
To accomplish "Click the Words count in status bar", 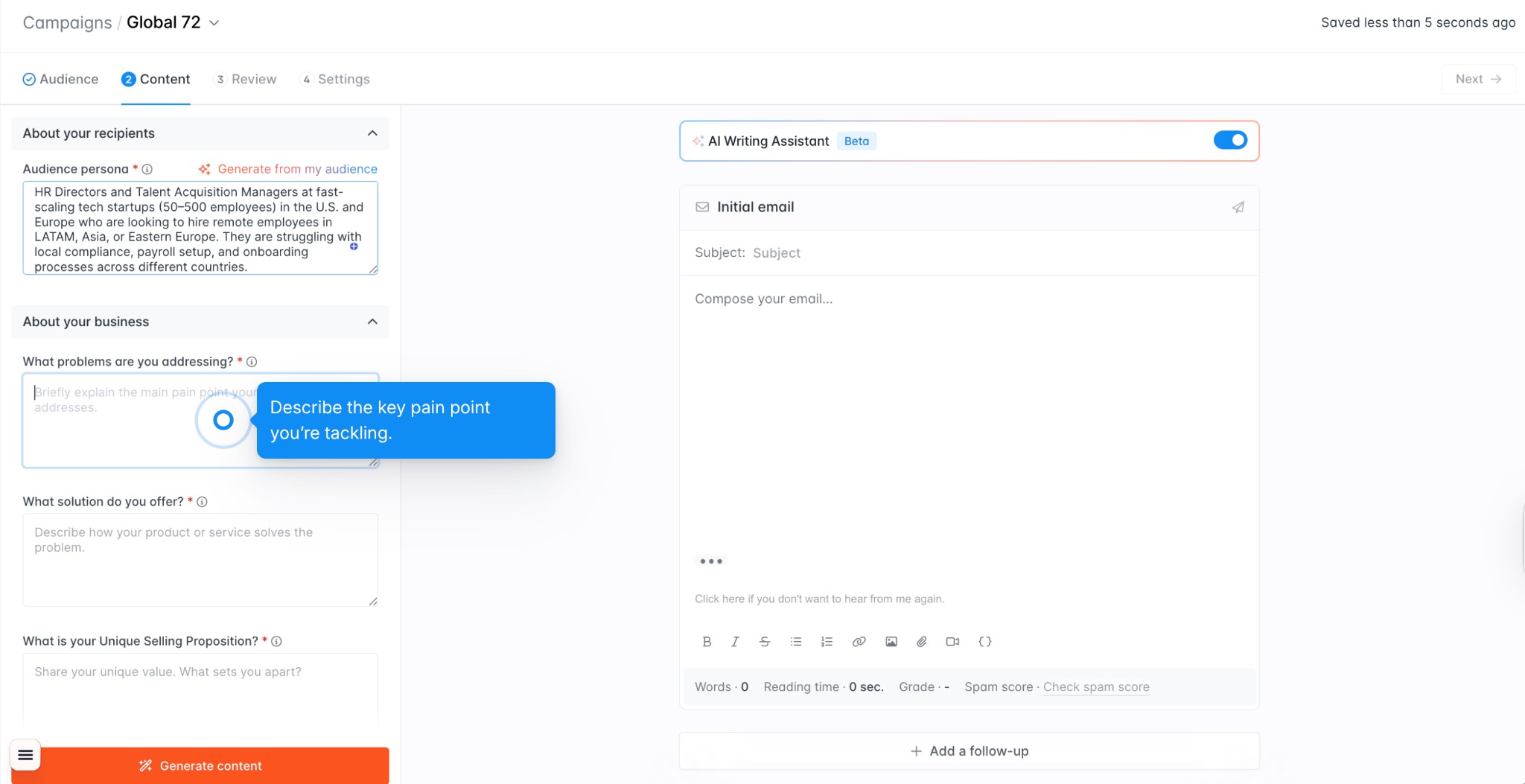I will pos(722,686).
